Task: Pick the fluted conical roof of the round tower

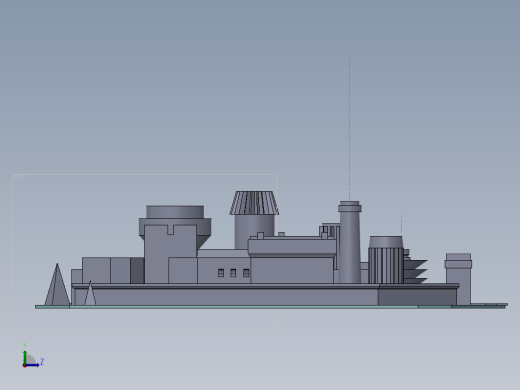Action: tap(254, 203)
